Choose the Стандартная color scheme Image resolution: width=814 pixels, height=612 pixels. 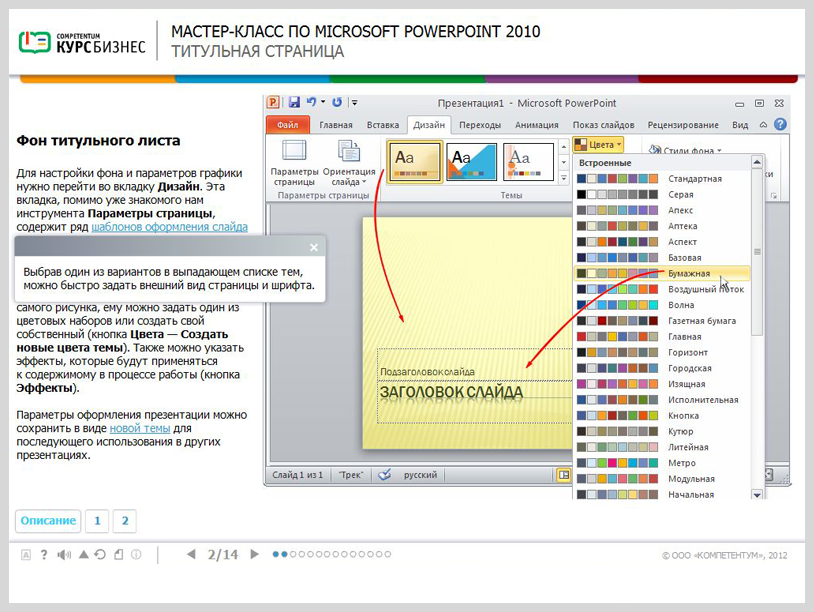click(662, 179)
